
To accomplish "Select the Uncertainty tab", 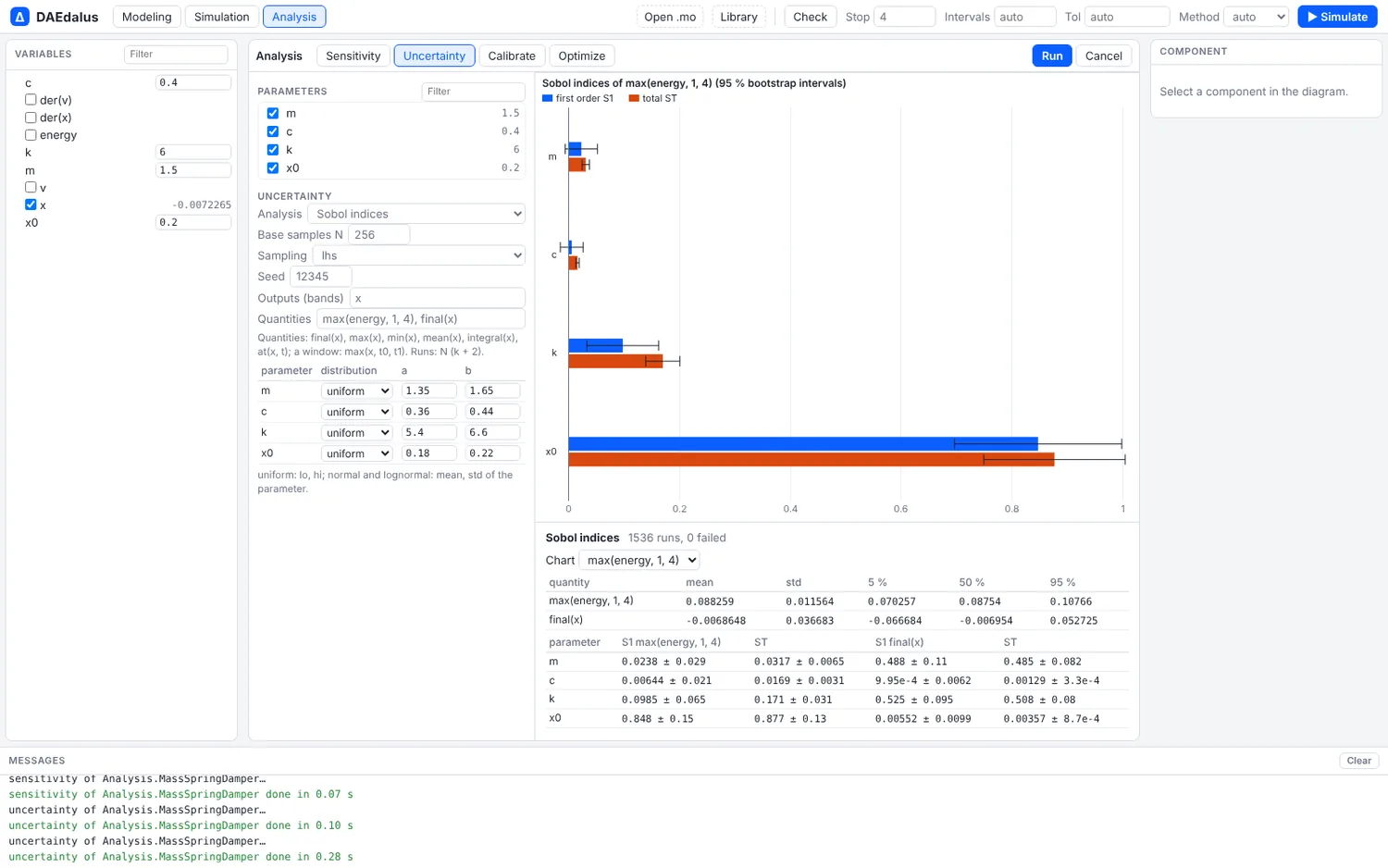I will [x=434, y=56].
